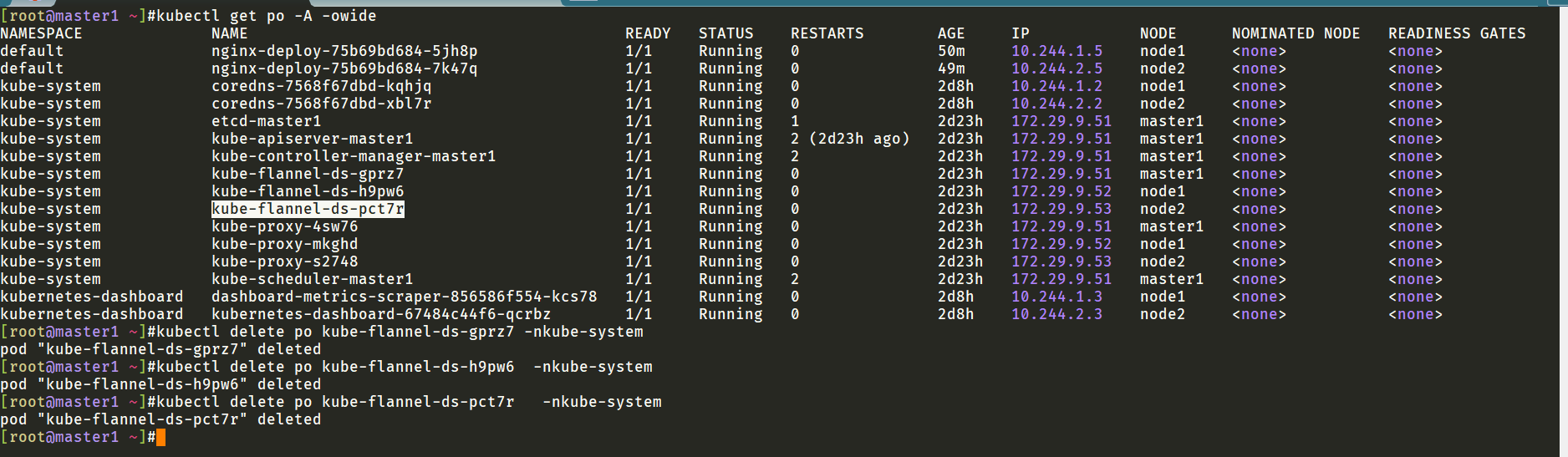Click the NAMESPACE column header
The image size is (1568, 457).
pyautogui.click(x=42, y=33)
